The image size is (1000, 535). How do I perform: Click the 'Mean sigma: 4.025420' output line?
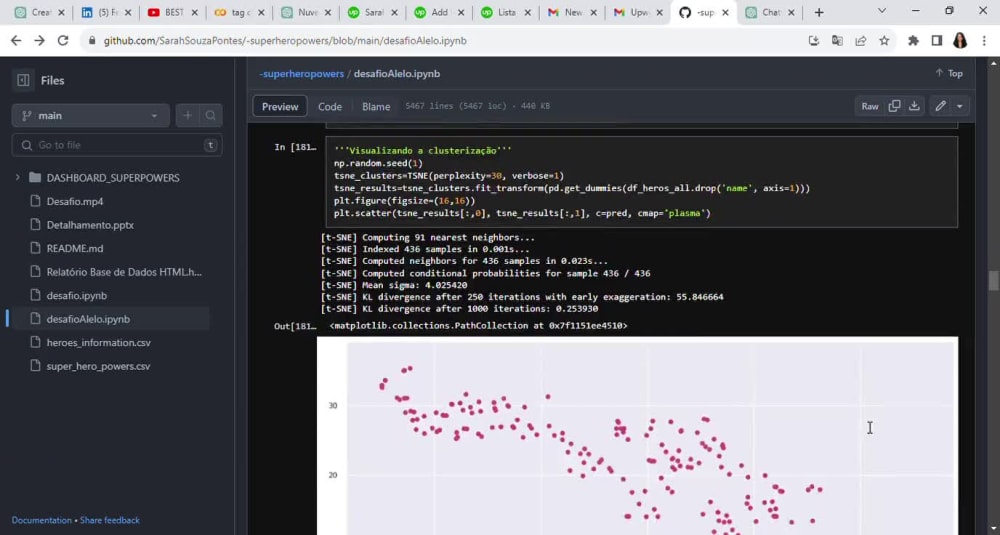[393, 285]
